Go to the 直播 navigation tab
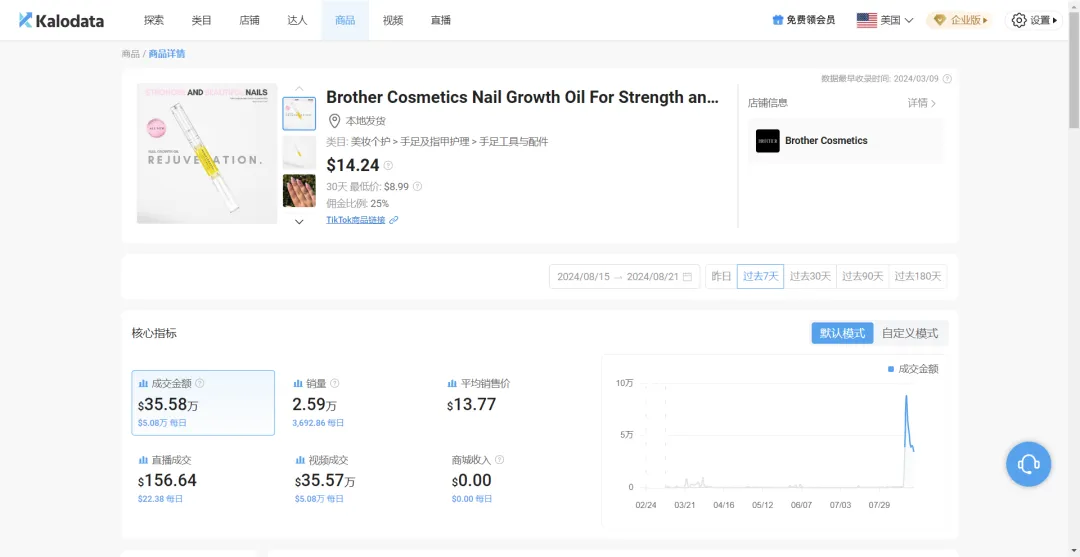The width and height of the screenshot is (1080, 557). click(x=440, y=20)
